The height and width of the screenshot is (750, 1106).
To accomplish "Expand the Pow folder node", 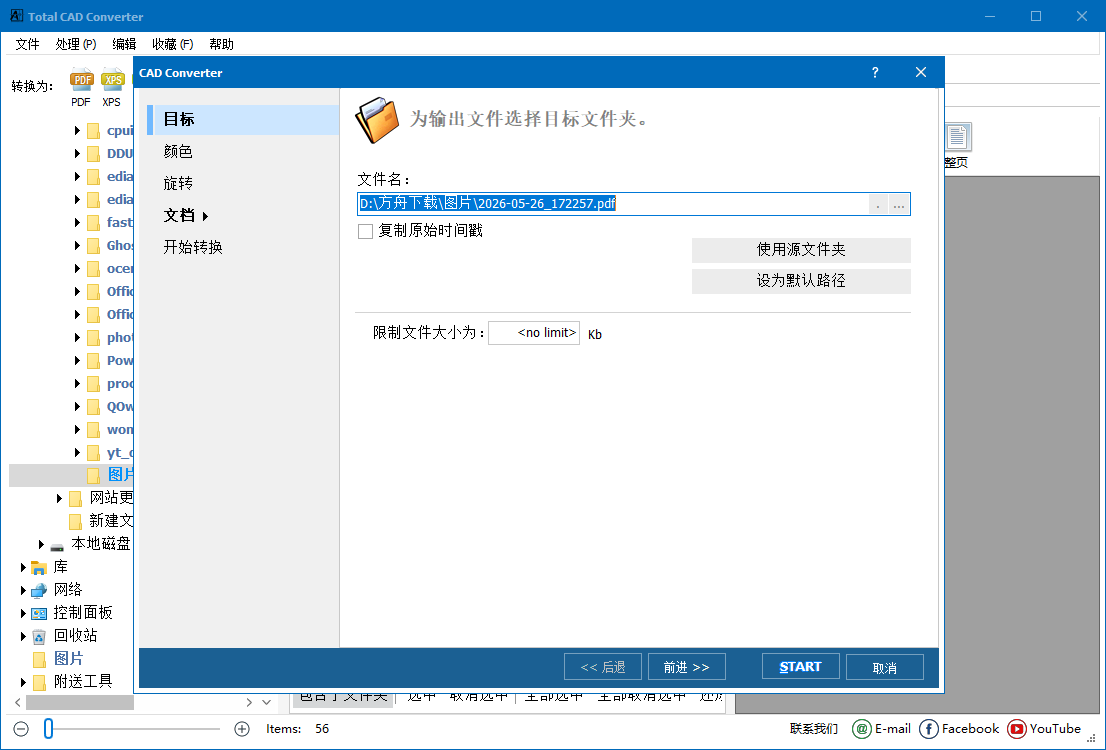I will [x=77, y=361].
